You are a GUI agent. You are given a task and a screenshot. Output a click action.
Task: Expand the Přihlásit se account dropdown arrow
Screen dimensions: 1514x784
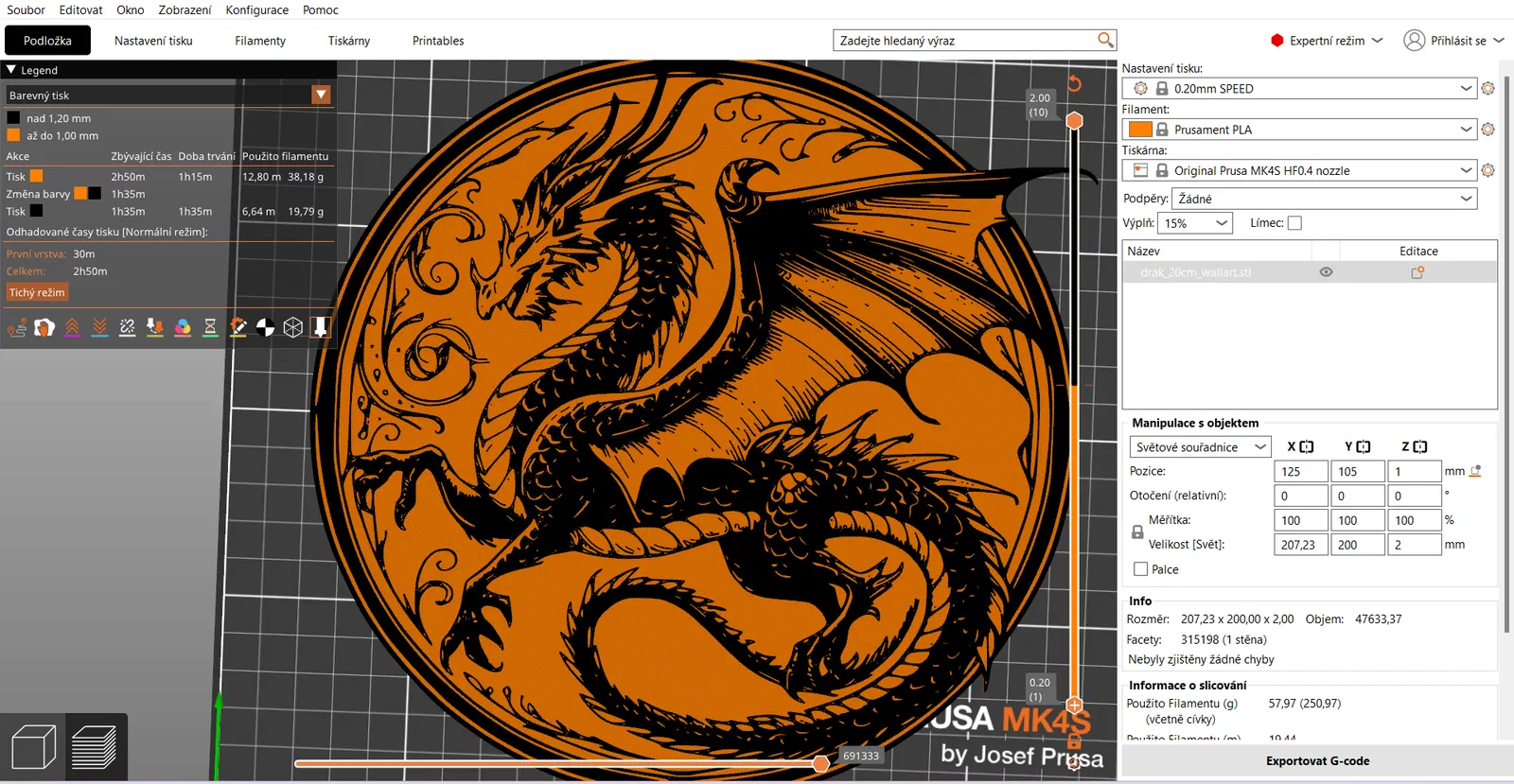(1499, 41)
